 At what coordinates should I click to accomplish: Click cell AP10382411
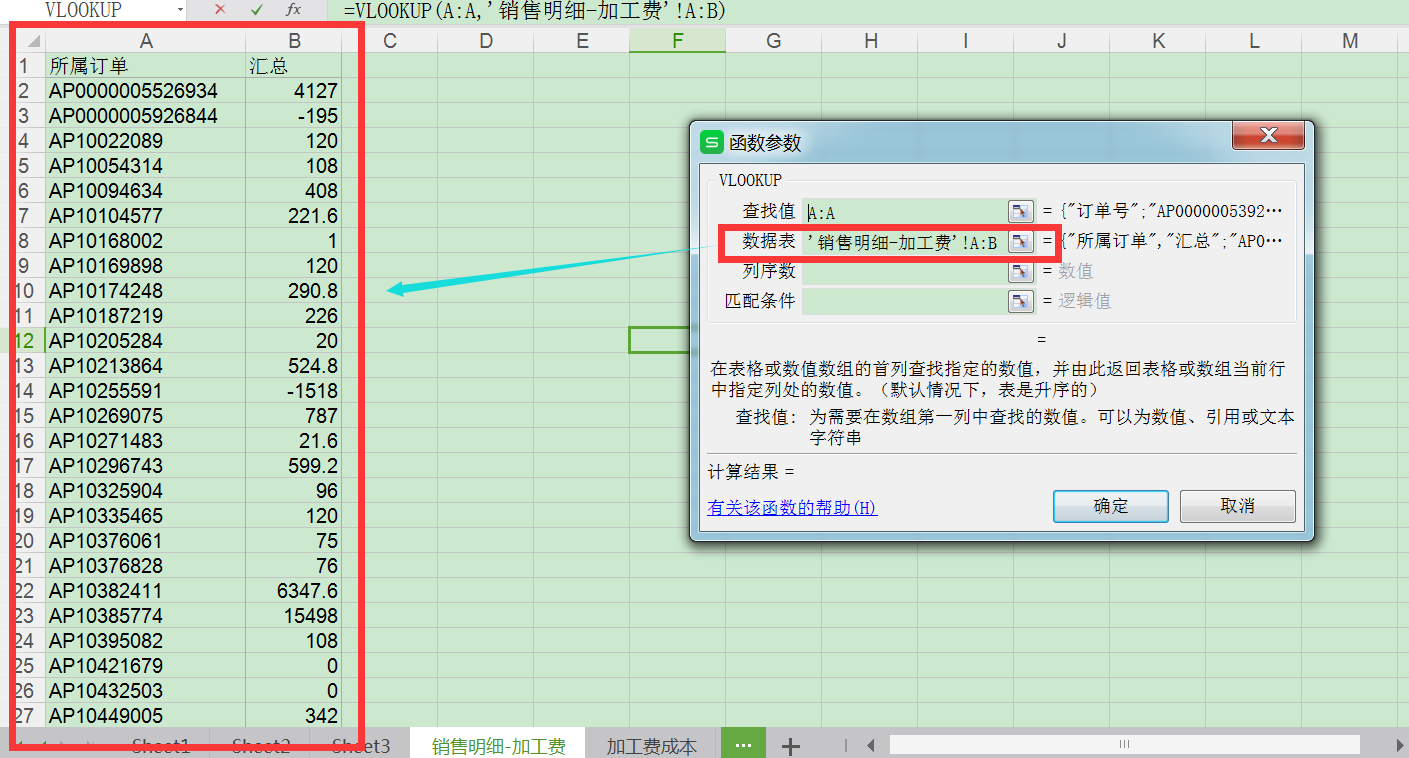(146, 591)
